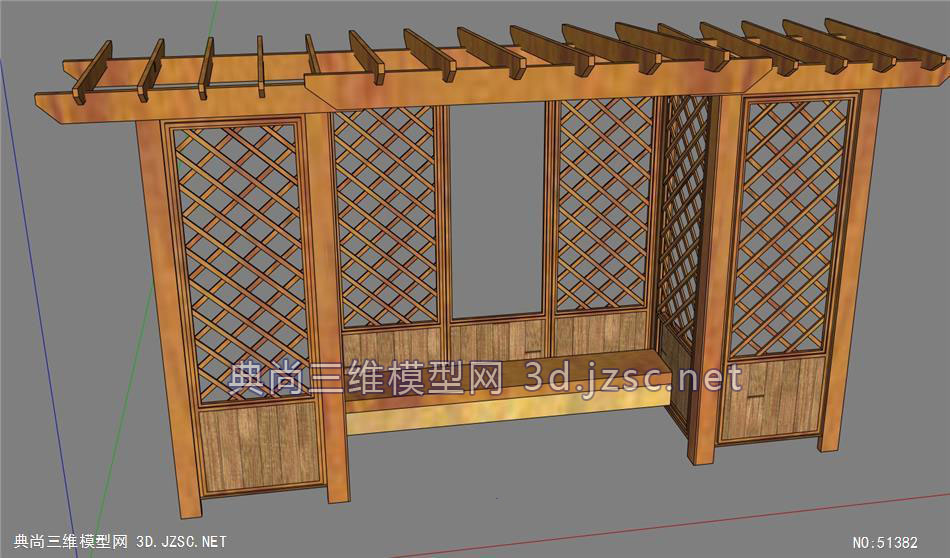Image resolution: width=950 pixels, height=558 pixels.
Task: Click the open window frame above bench
Action: point(497,211)
